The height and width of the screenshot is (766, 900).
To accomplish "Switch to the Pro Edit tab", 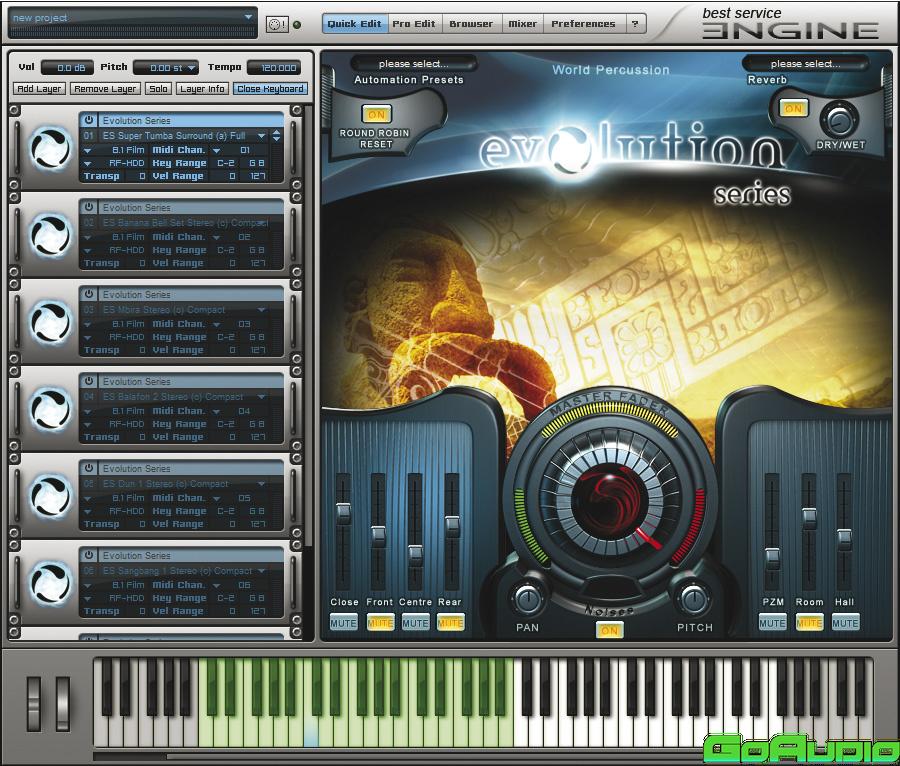I will [x=414, y=24].
